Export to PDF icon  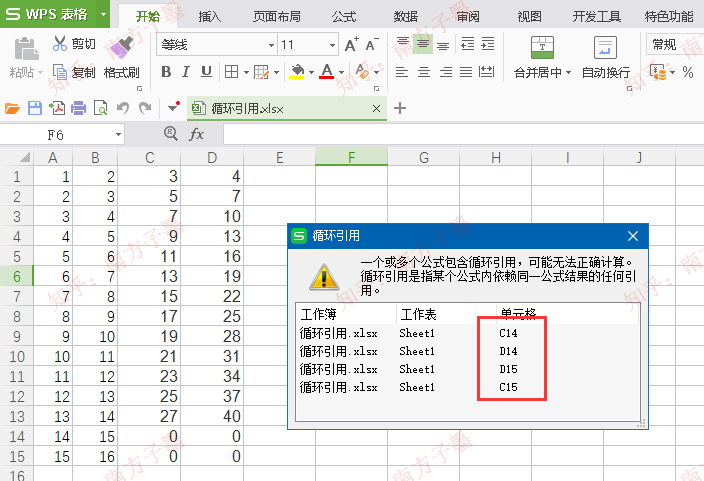tap(57, 108)
